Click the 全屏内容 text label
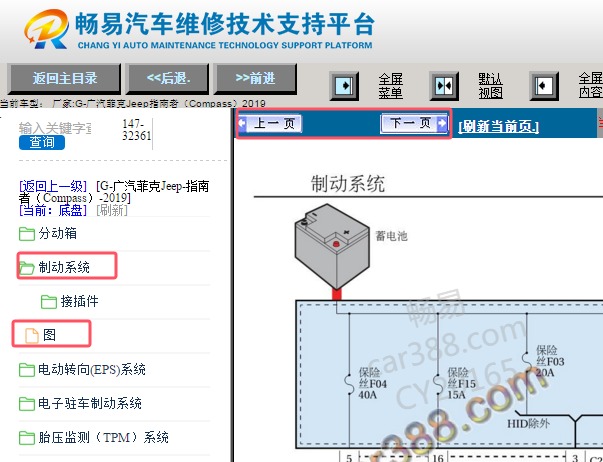The height and width of the screenshot is (462, 603). click(591, 85)
